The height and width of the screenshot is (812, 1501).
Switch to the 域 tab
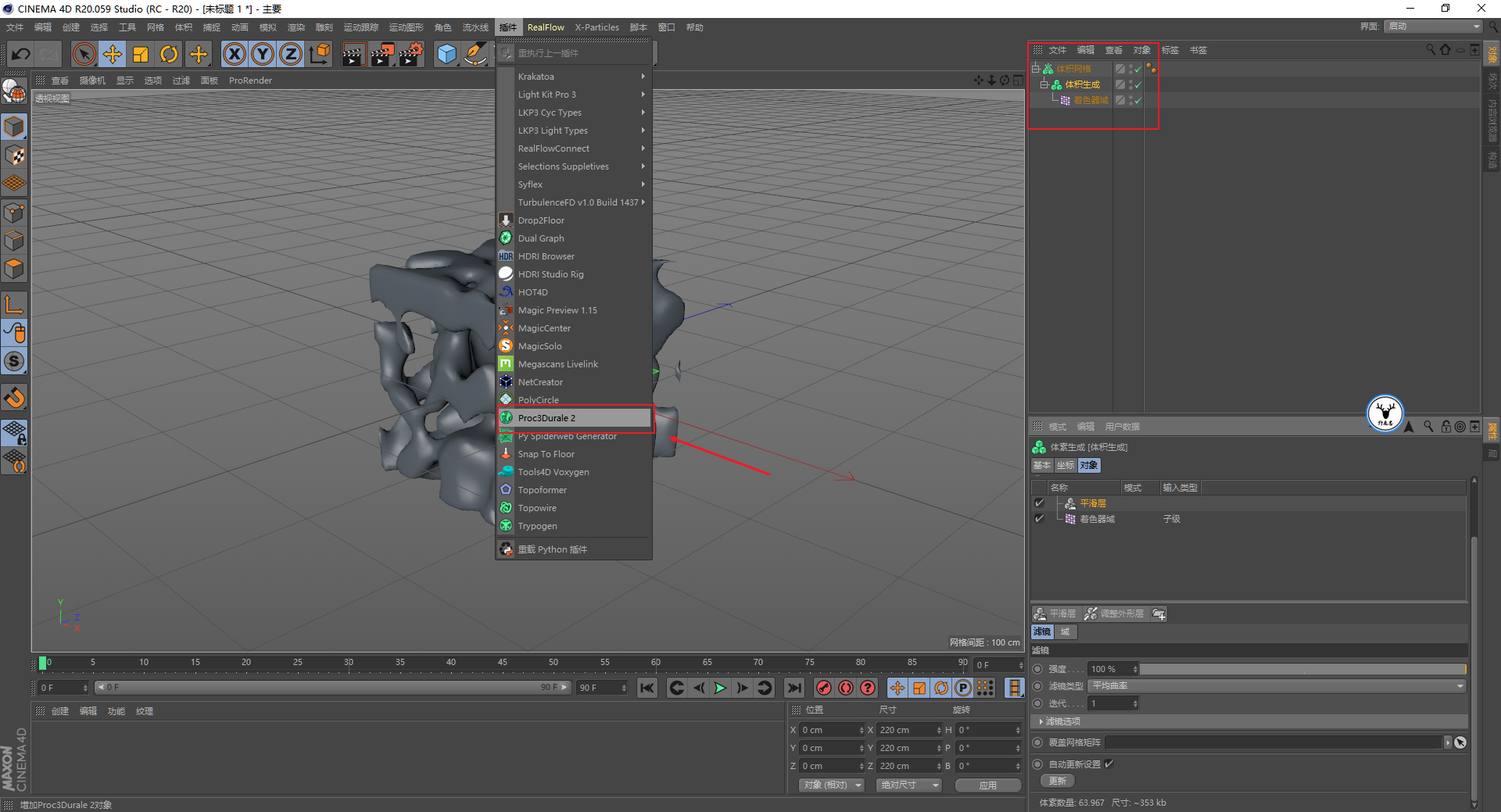pos(1065,631)
